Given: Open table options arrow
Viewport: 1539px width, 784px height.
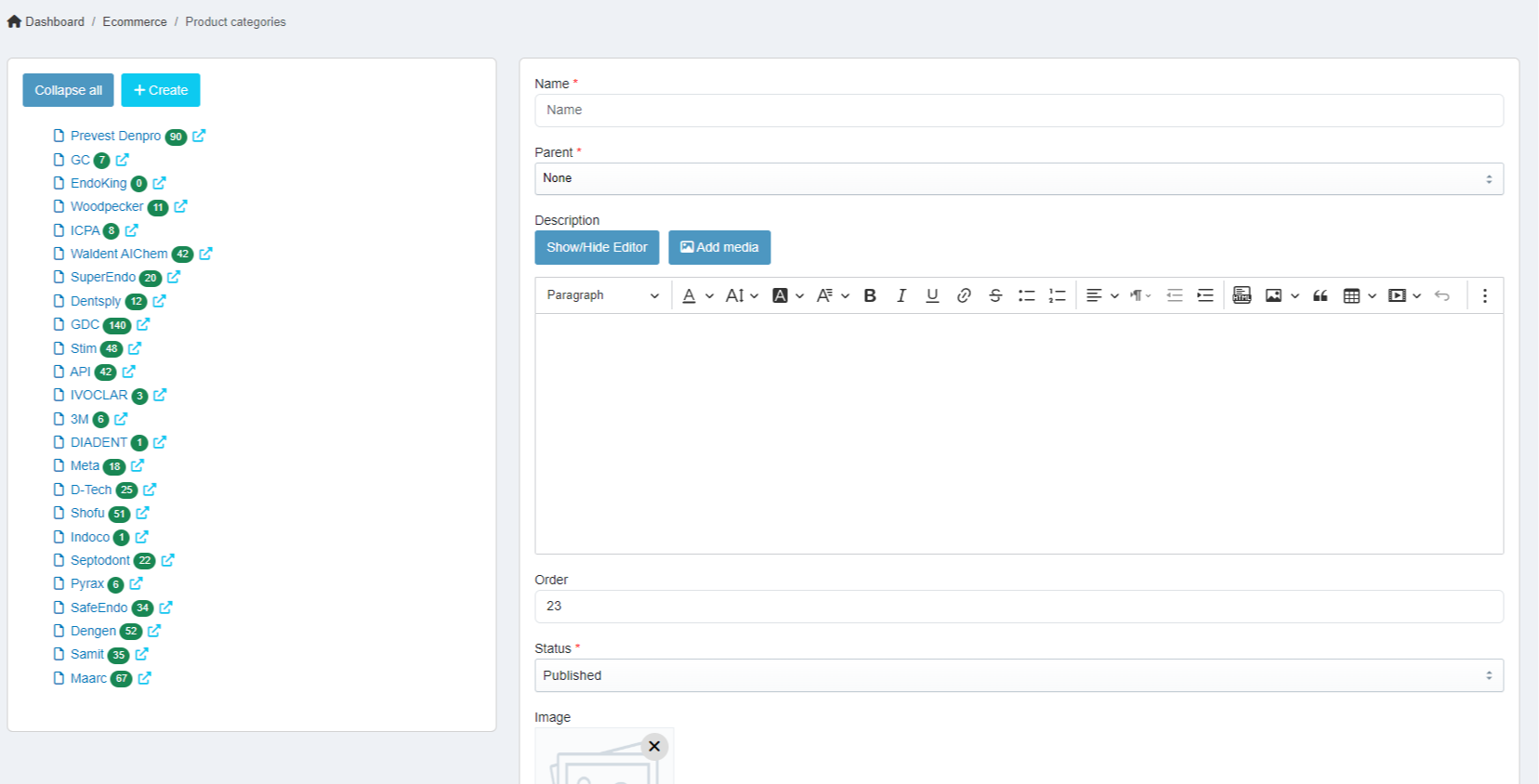Looking at the screenshot, I should pyautogui.click(x=1372, y=295).
